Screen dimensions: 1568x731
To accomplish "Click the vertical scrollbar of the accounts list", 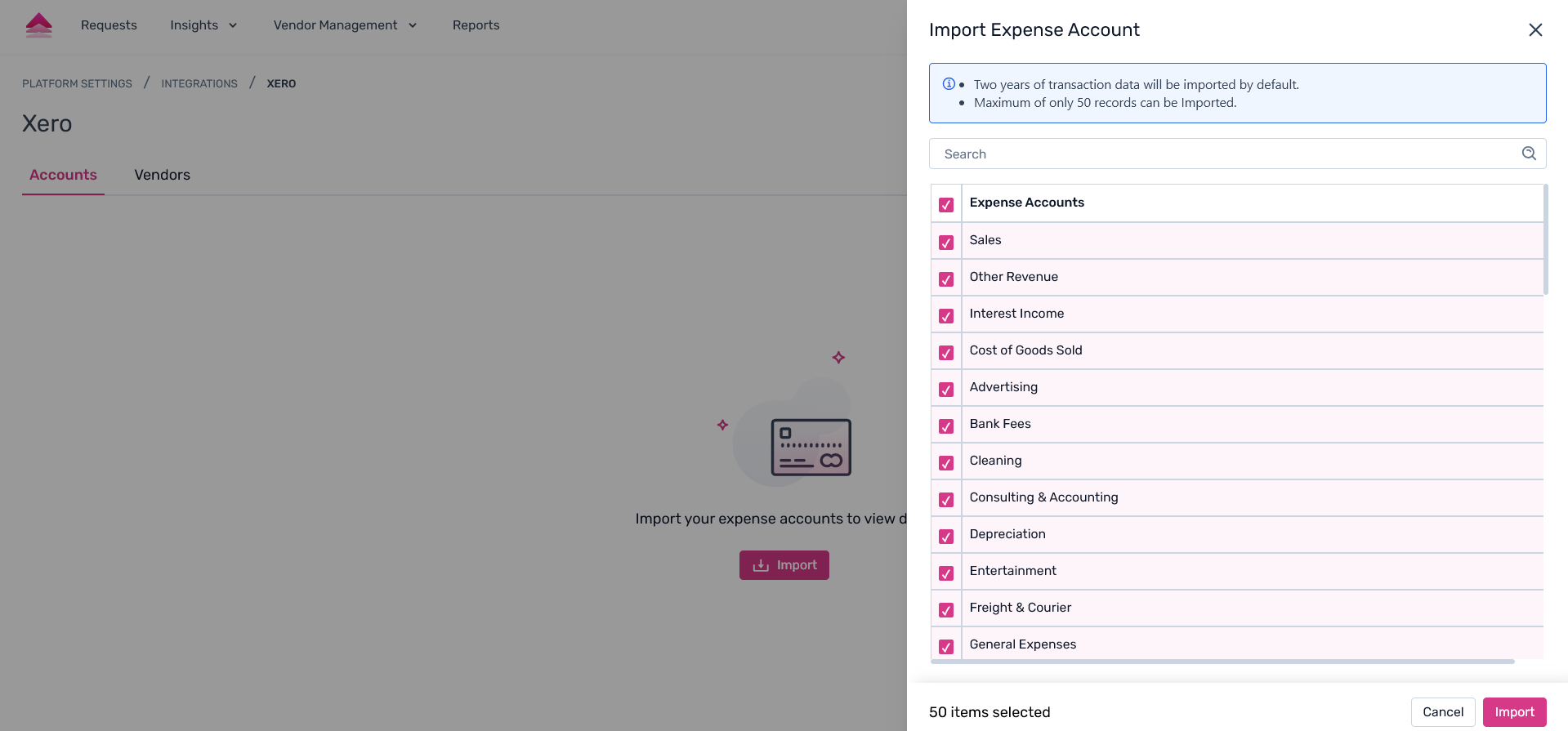I will click(1545, 239).
